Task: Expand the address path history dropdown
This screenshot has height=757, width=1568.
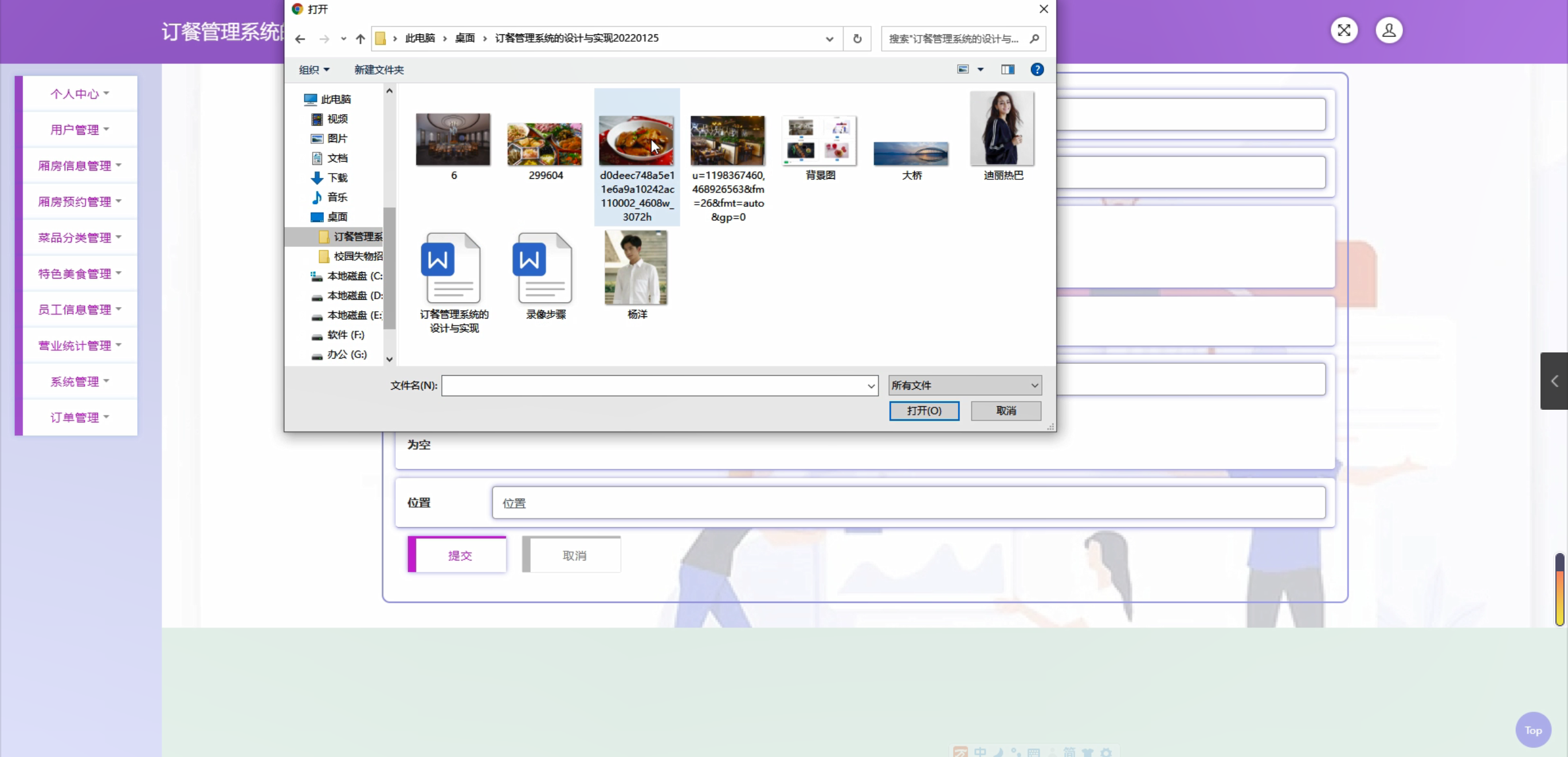Action: pyautogui.click(x=829, y=39)
